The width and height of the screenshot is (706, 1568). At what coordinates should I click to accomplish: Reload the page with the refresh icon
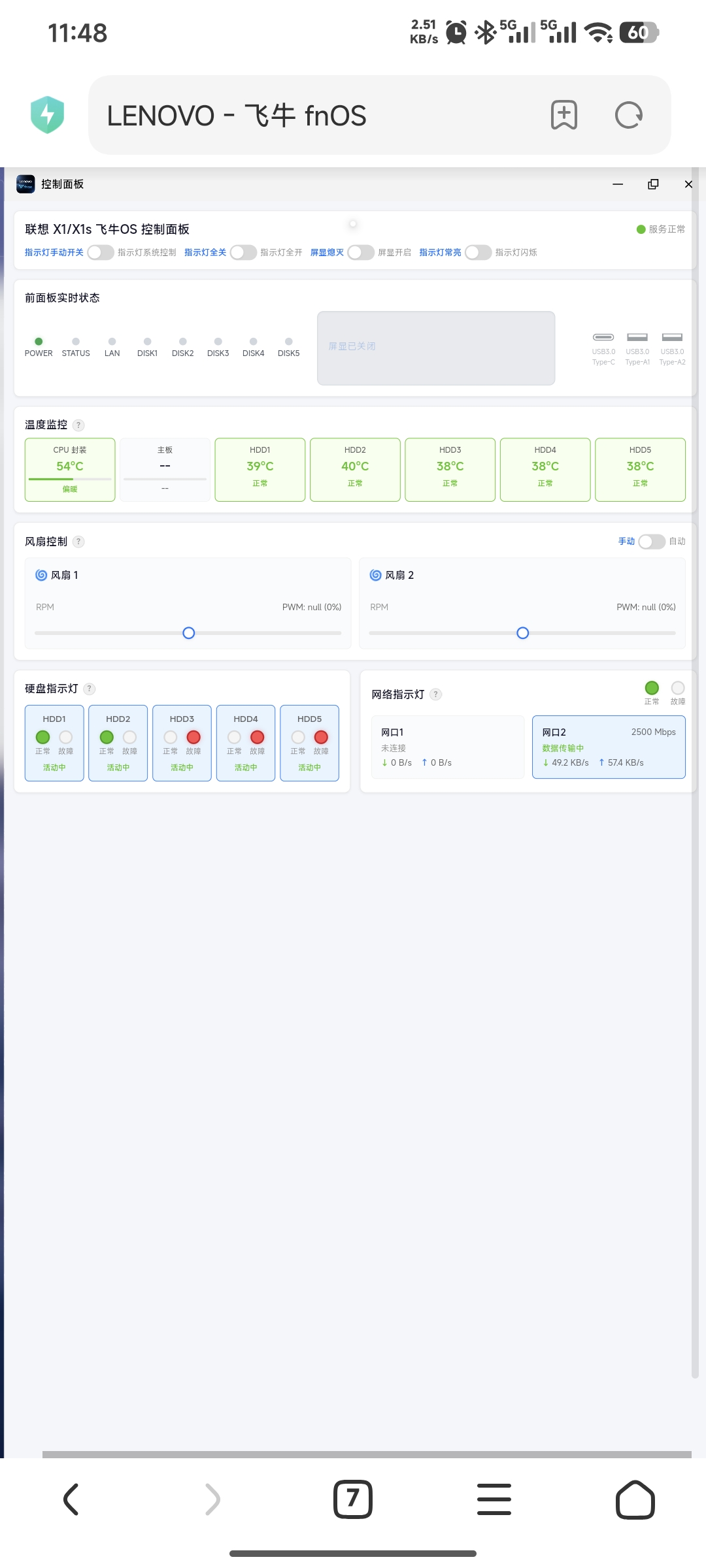(629, 115)
